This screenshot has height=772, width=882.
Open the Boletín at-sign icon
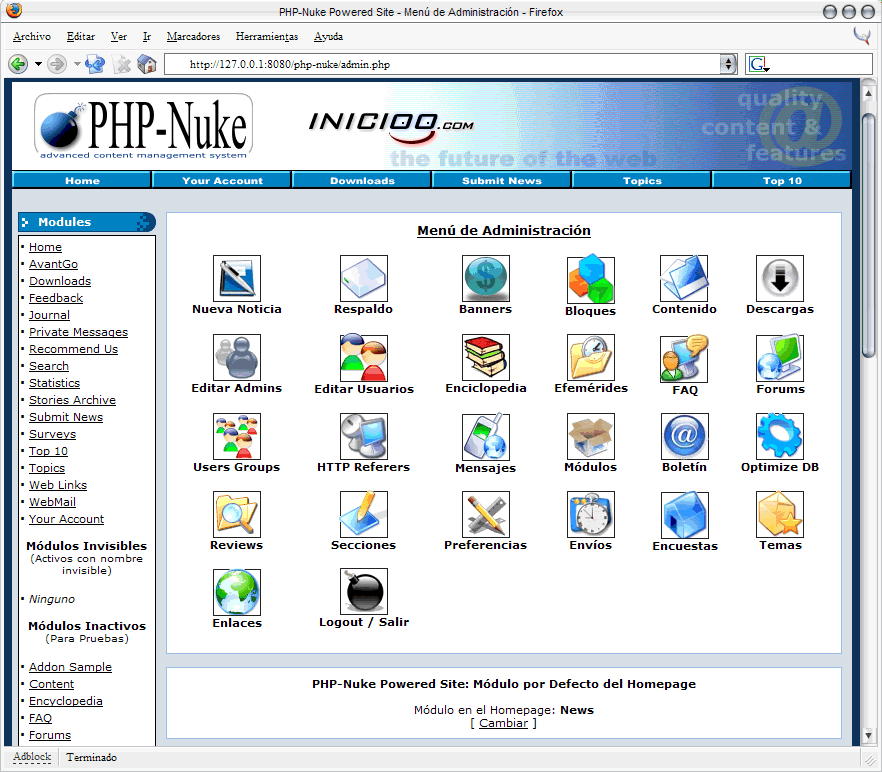(x=685, y=436)
